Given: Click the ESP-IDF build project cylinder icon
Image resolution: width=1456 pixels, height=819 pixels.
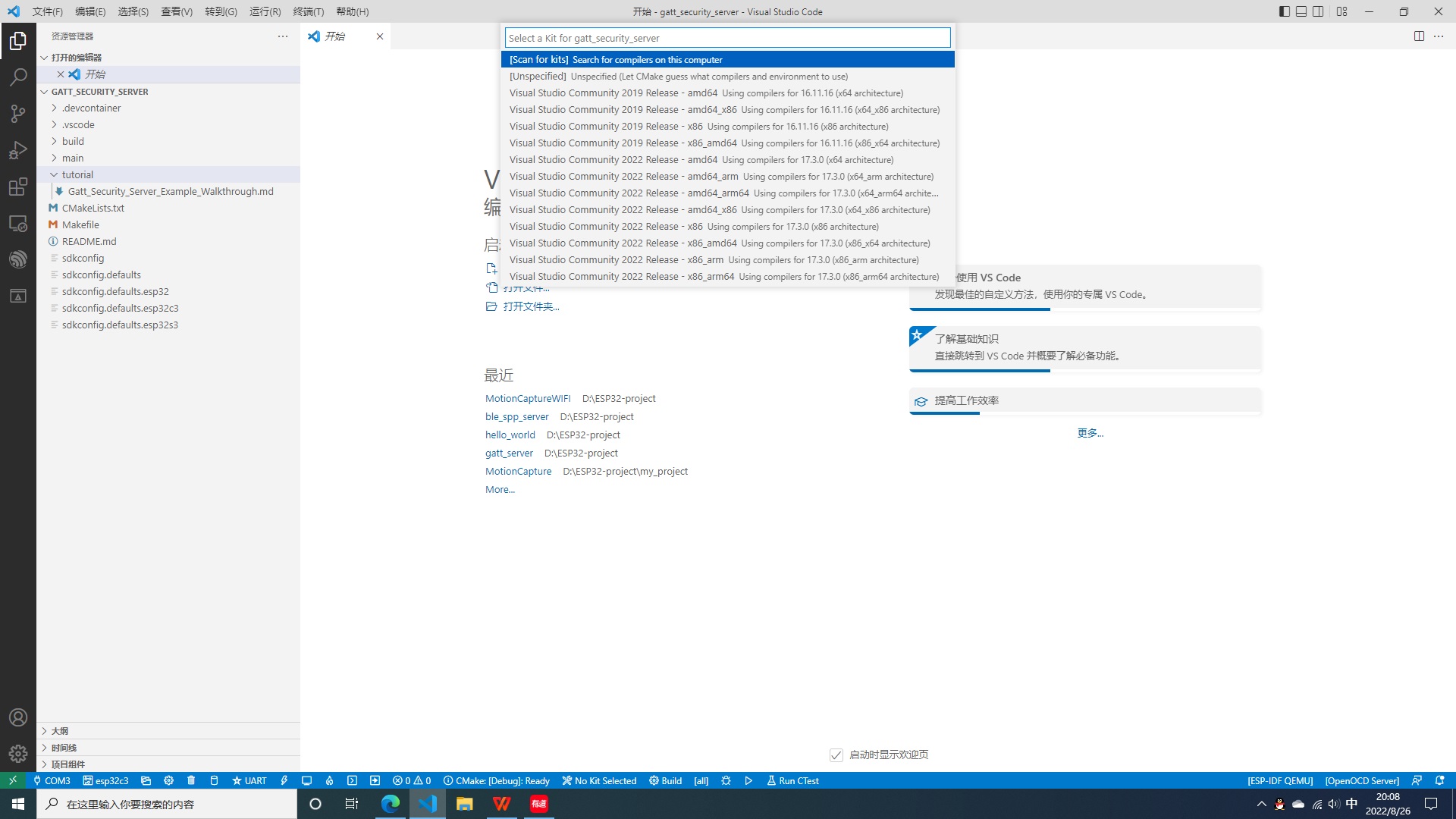Looking at the screenshot, I should click(x=214, y=780).
